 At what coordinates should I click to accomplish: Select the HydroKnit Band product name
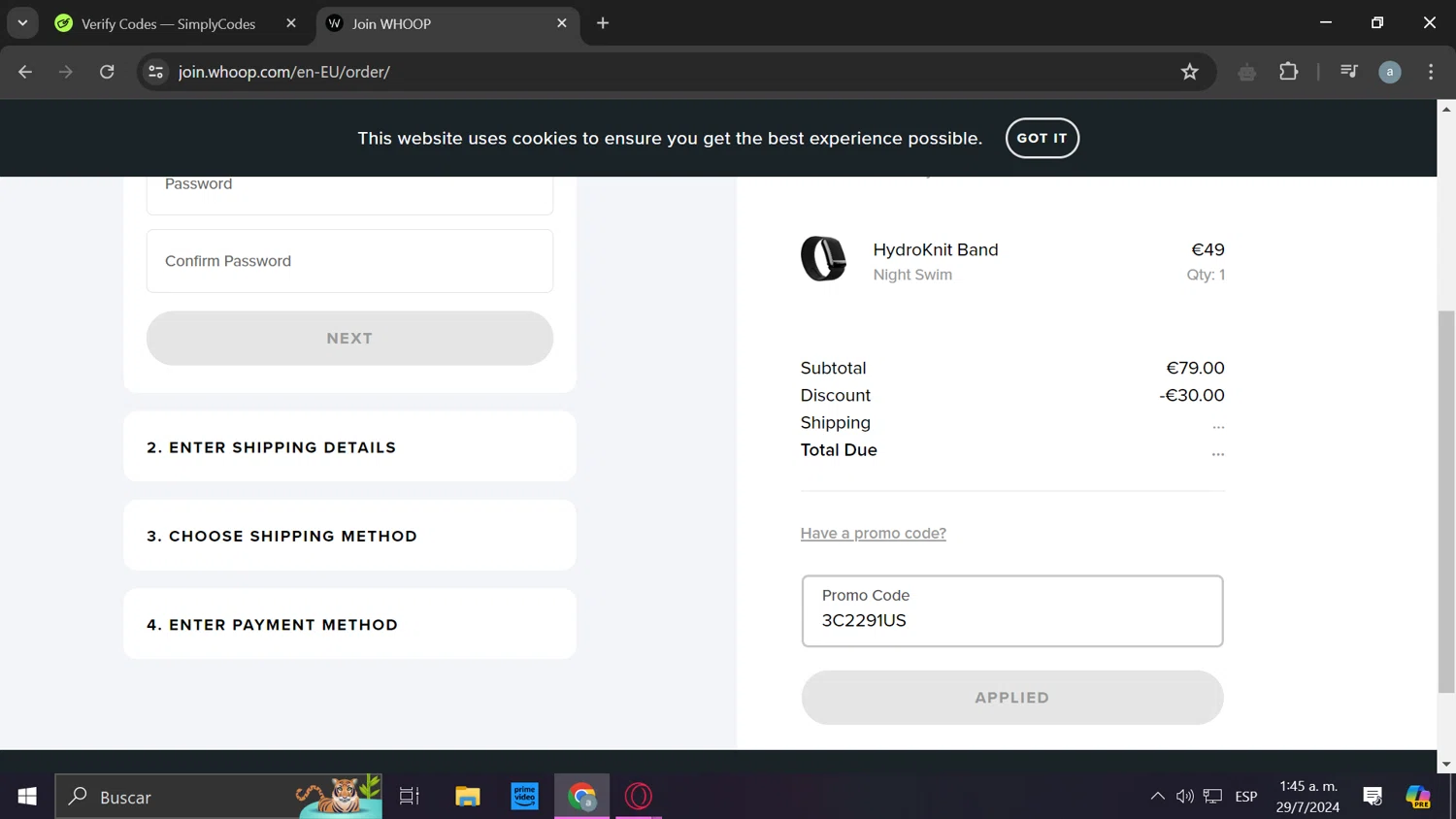point(936,249)
